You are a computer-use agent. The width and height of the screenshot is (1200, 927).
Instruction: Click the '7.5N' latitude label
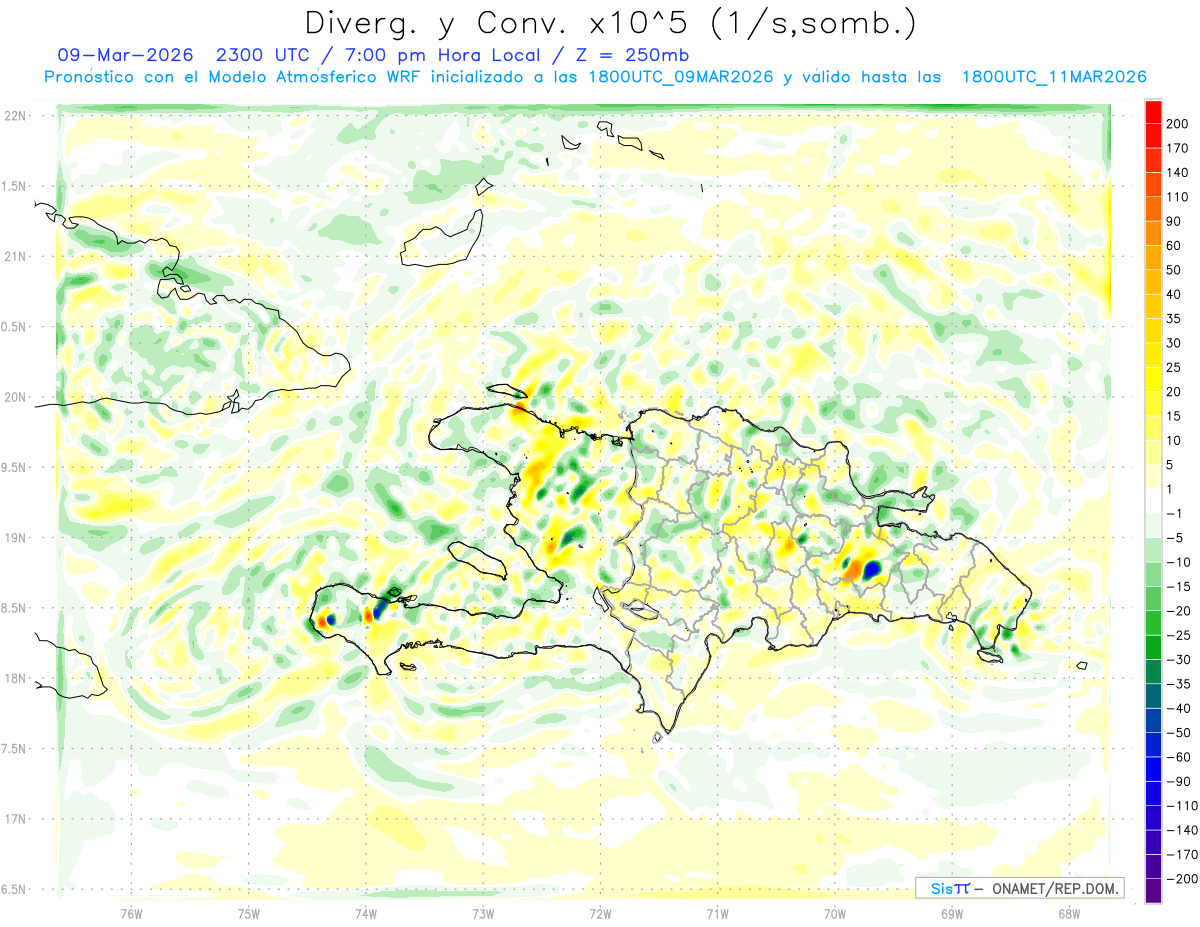[x=14, y=748]
